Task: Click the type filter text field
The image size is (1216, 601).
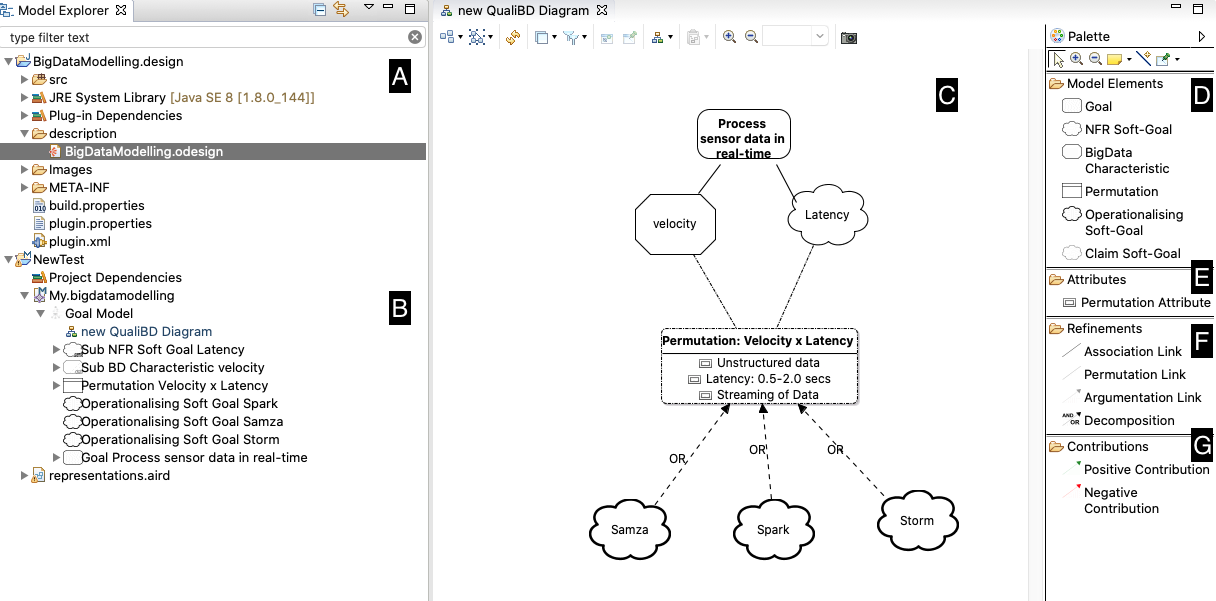Action: pos(200,37)
